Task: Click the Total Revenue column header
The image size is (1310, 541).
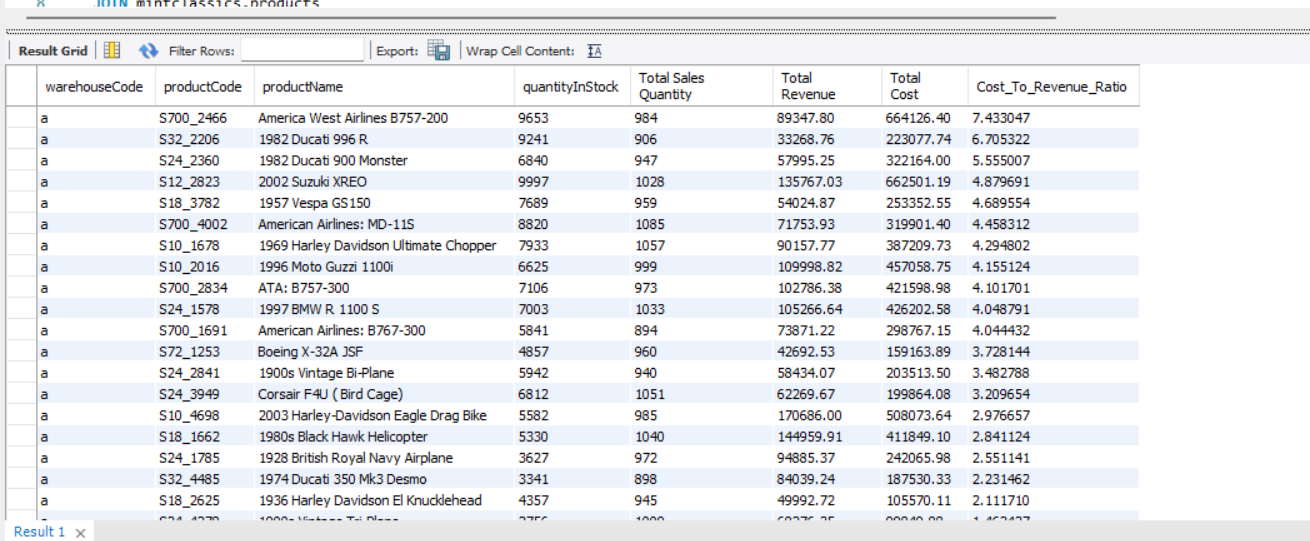Action: point(828,87)
